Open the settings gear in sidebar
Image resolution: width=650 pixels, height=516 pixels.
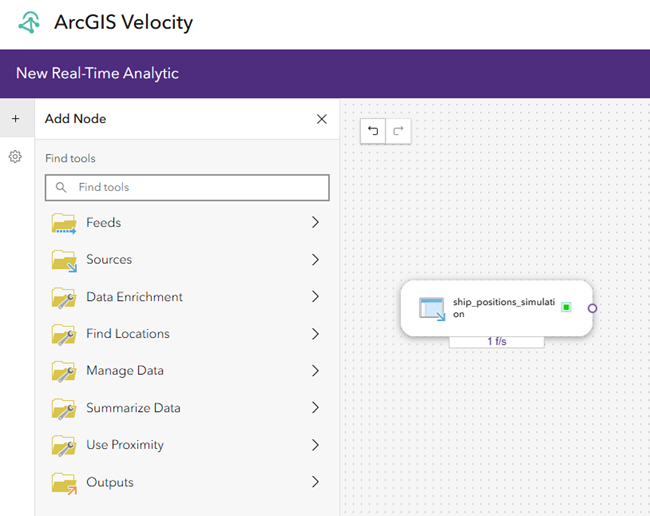[15, 157]
